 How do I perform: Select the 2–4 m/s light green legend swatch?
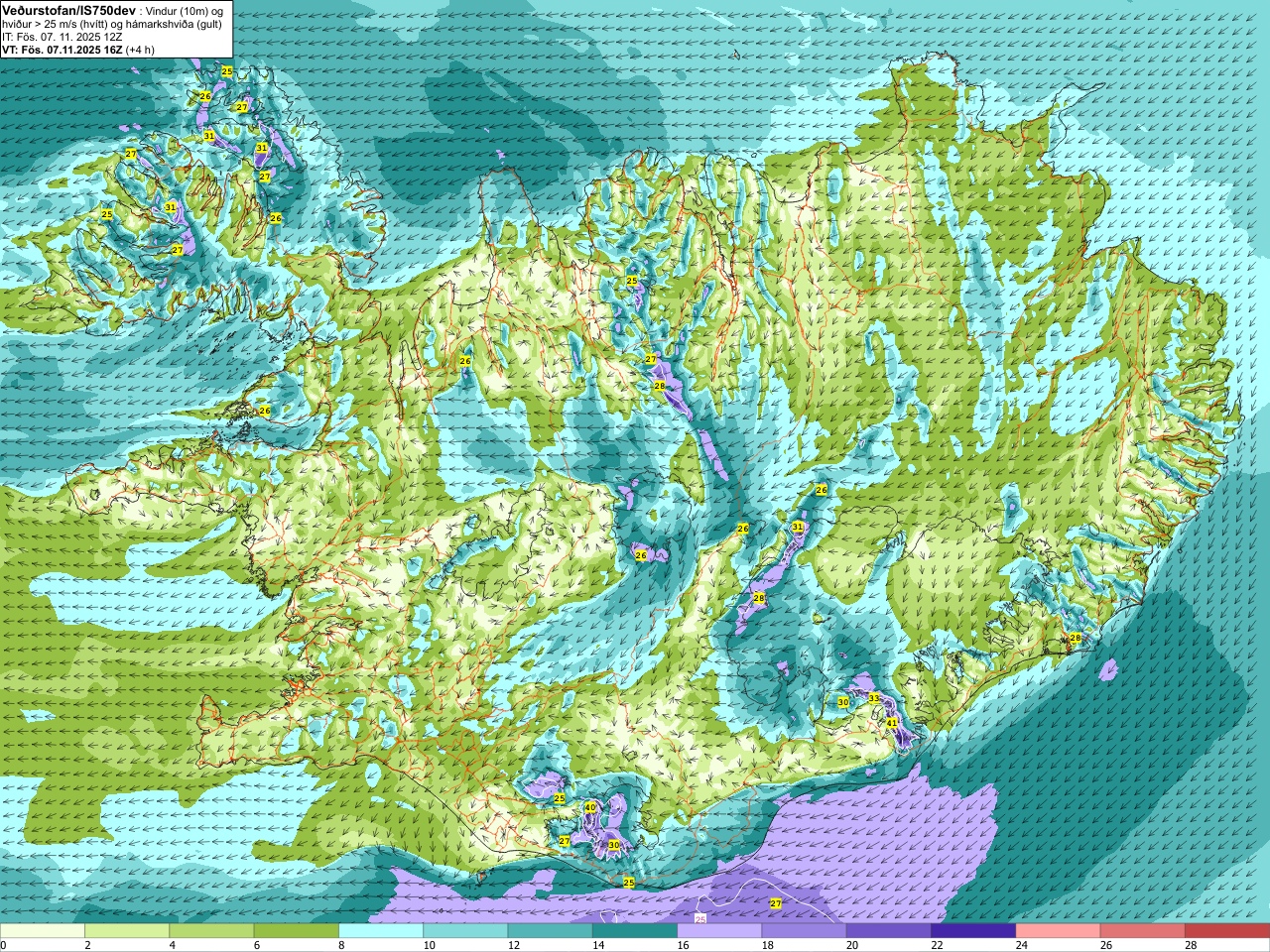point(127,931)
